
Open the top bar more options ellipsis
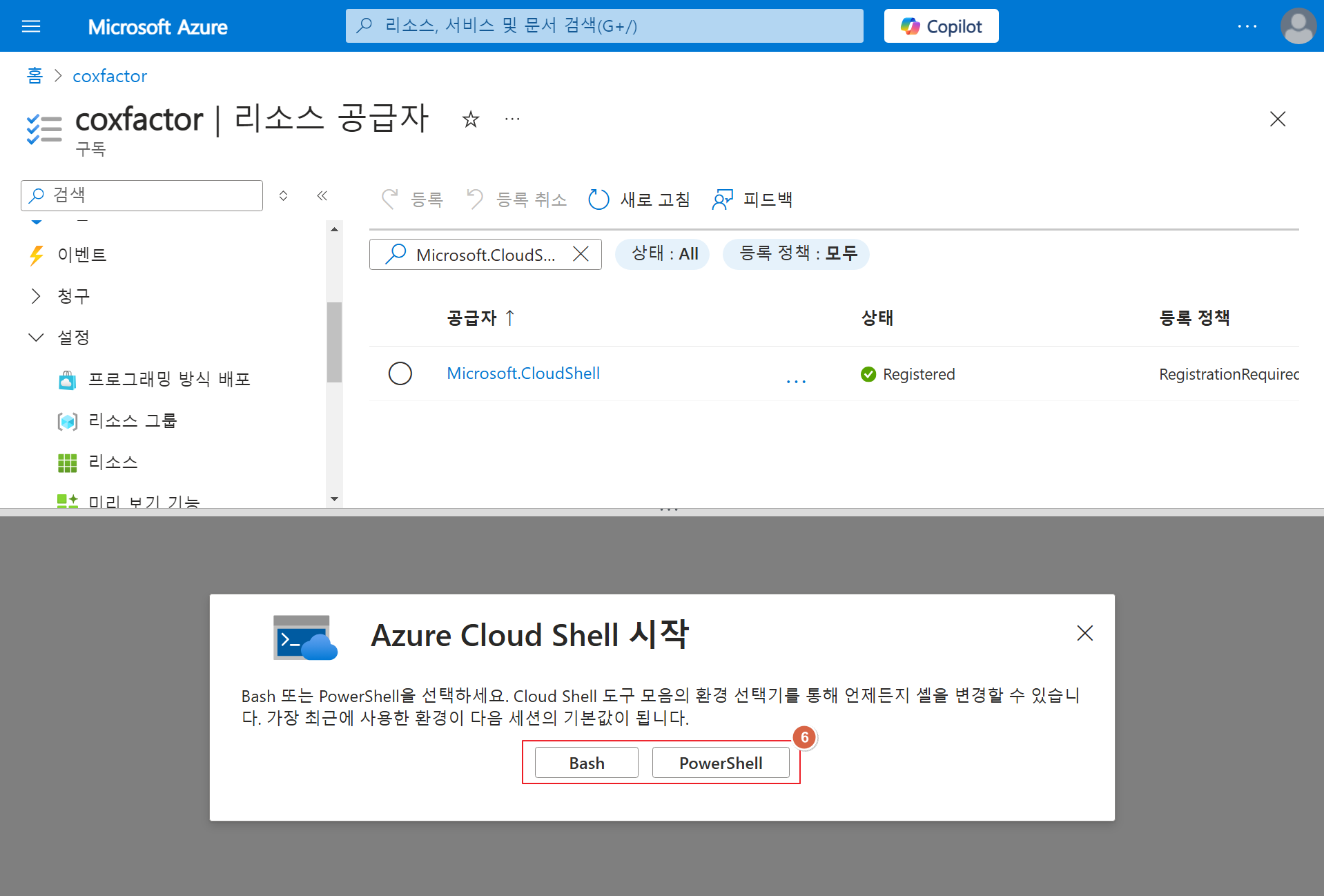click(1247, 26)
